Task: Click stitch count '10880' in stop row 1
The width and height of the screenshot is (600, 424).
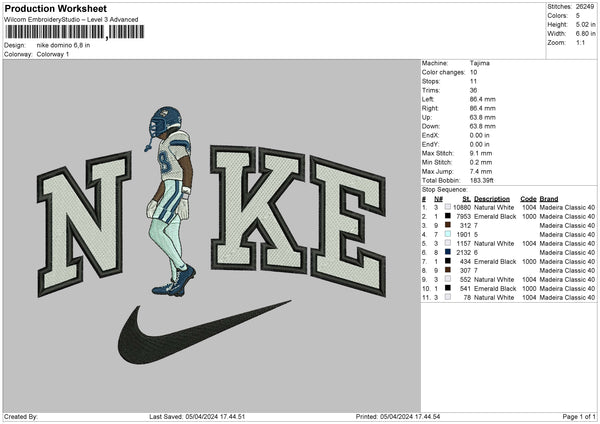Action: click(461, 207)
